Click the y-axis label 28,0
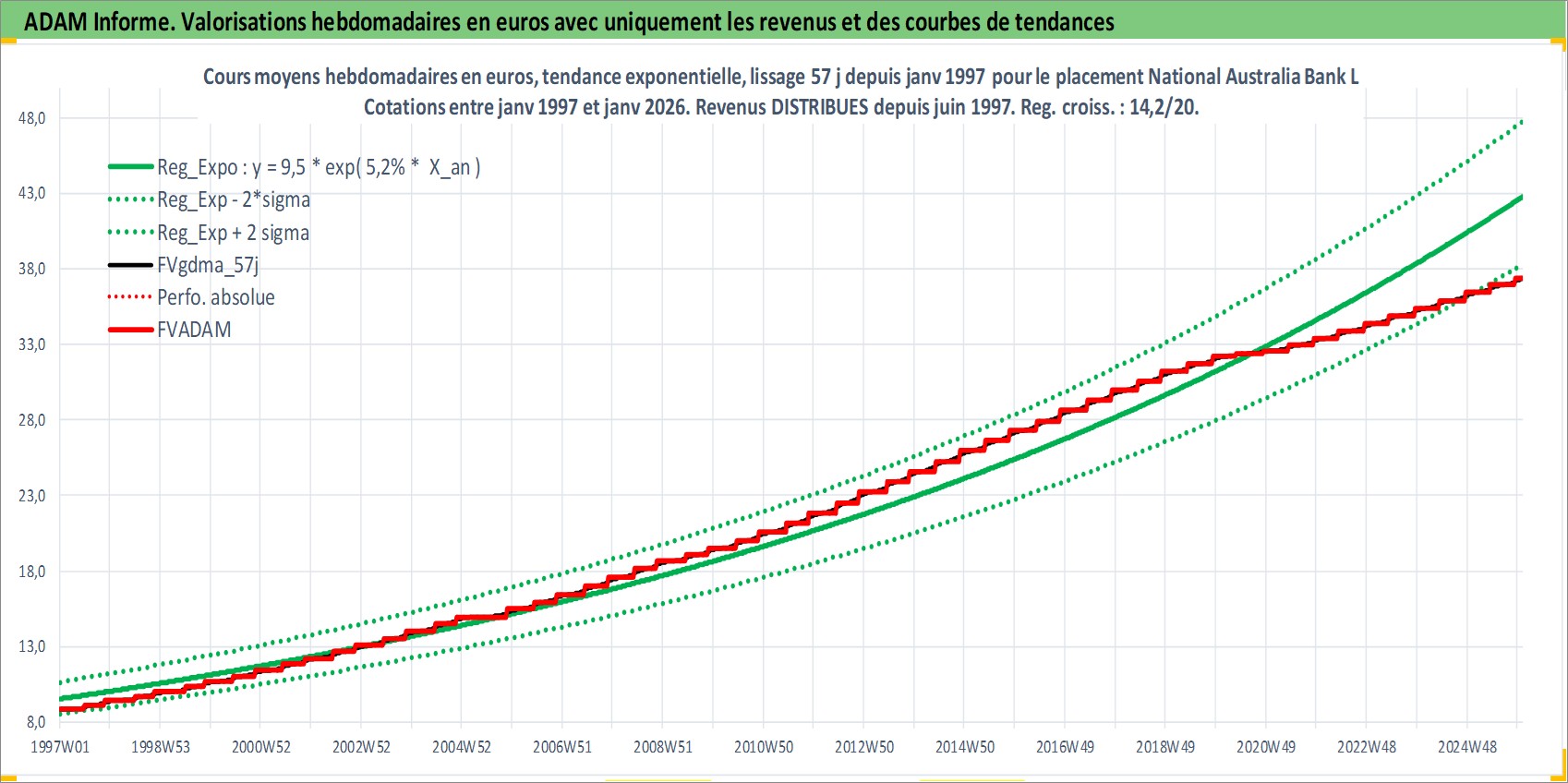 point(32,420)
